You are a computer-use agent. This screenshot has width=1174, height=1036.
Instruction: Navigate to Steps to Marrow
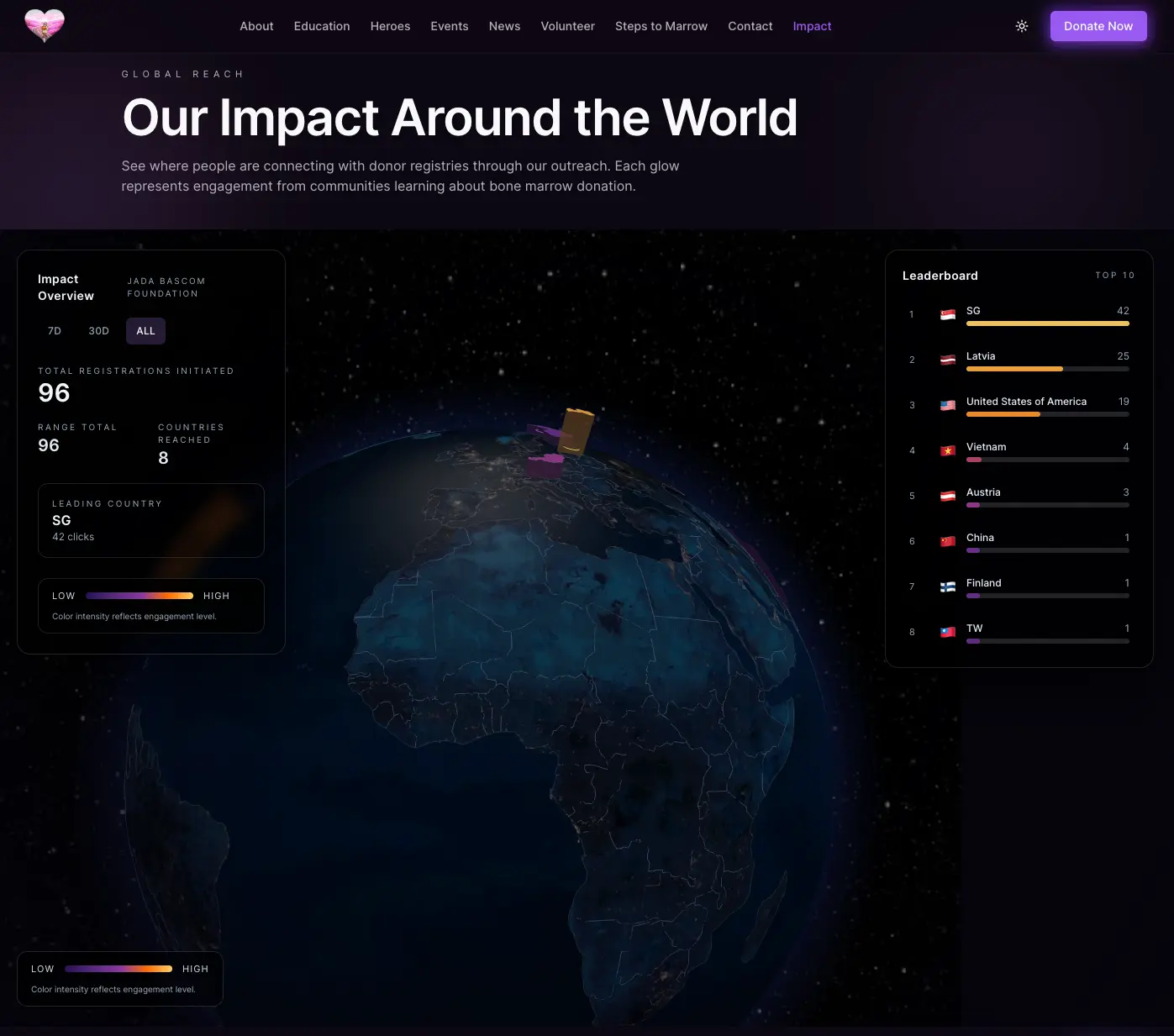tap(661, 26)
